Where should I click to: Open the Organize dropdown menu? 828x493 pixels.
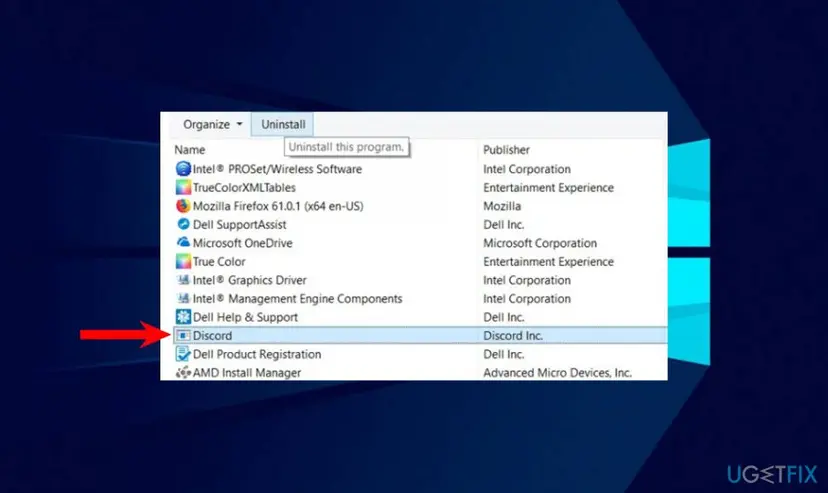coord(212,125)
